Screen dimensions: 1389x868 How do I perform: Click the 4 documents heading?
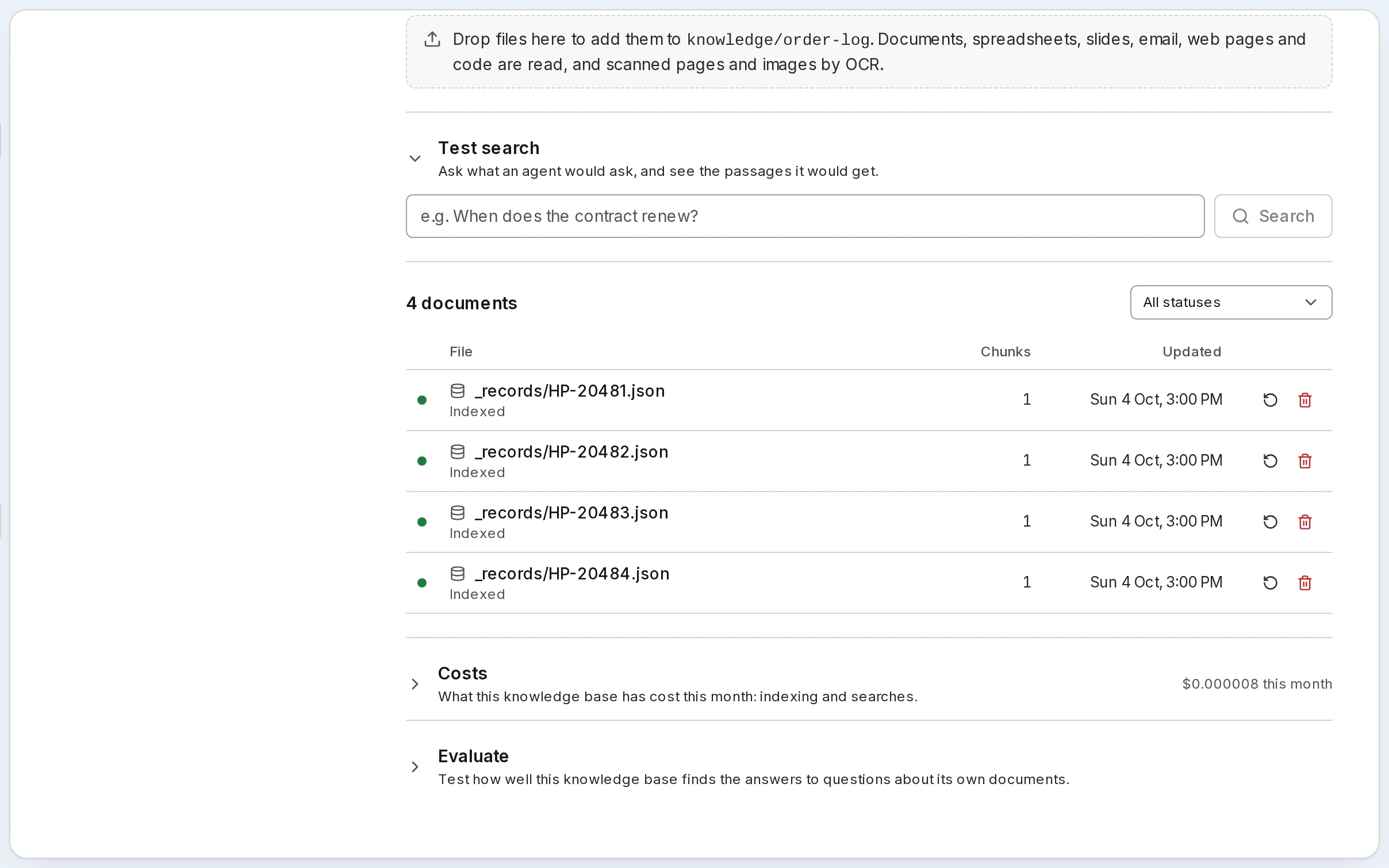pyautogui.click(x=462, y=303)
